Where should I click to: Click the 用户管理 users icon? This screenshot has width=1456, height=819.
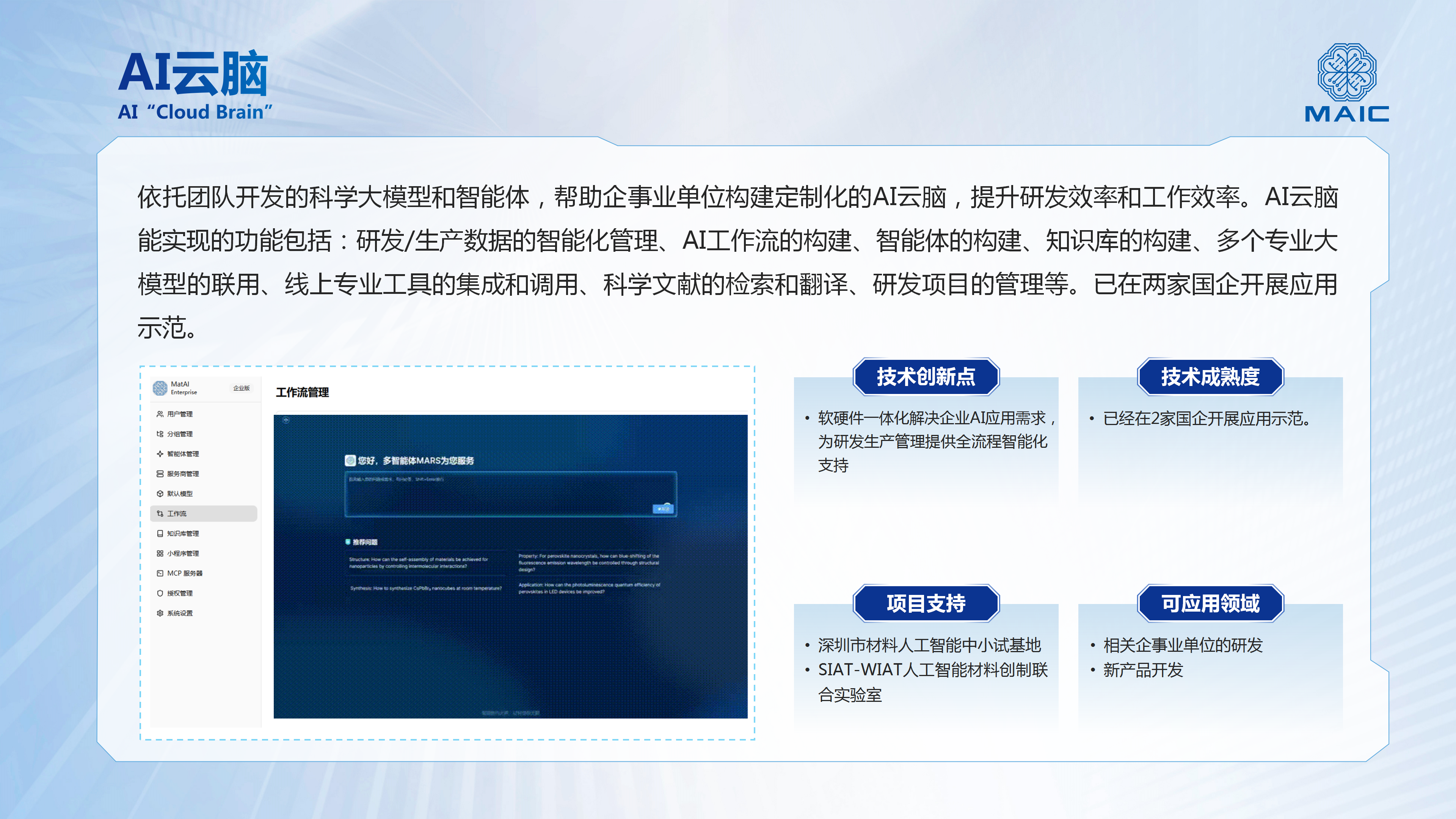pos(160,414)
